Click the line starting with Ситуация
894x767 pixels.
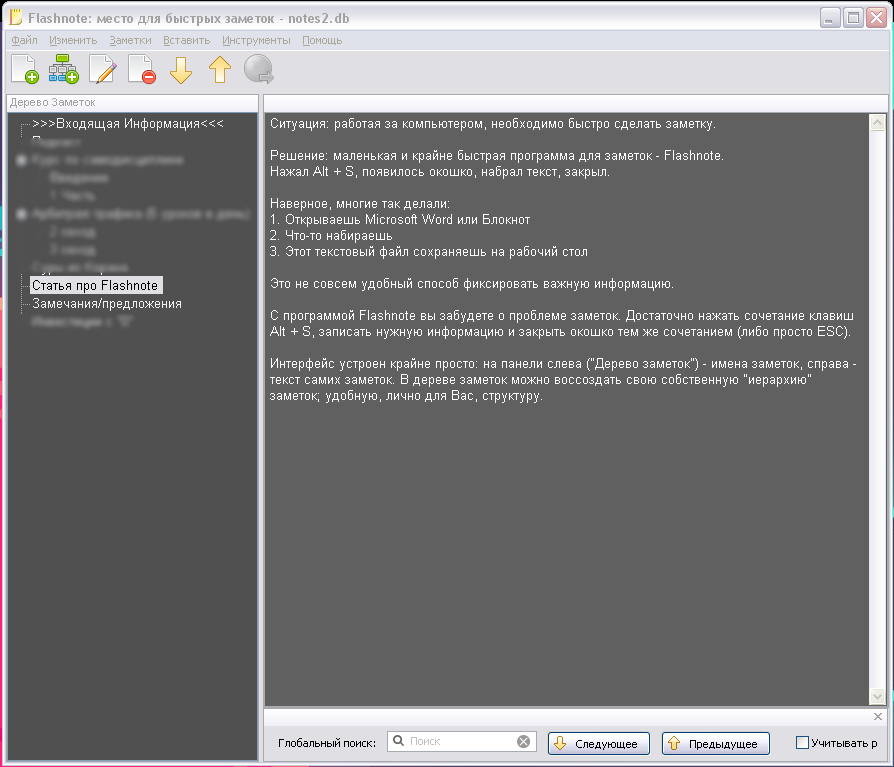[x=493, y=124]
